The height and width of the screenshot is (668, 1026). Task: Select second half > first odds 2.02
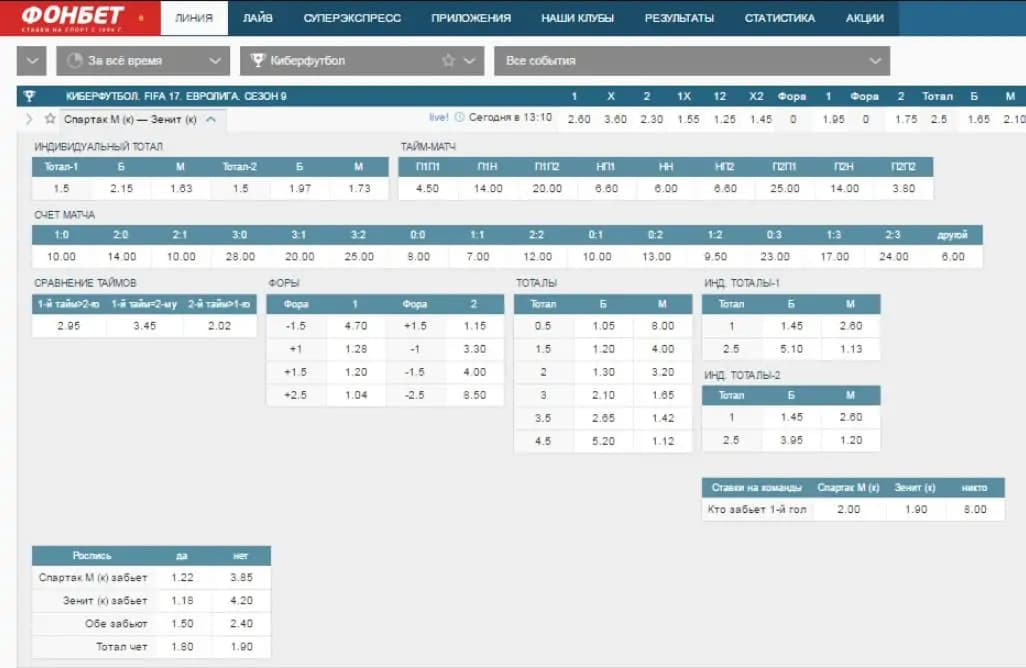(x=220, y=326)
